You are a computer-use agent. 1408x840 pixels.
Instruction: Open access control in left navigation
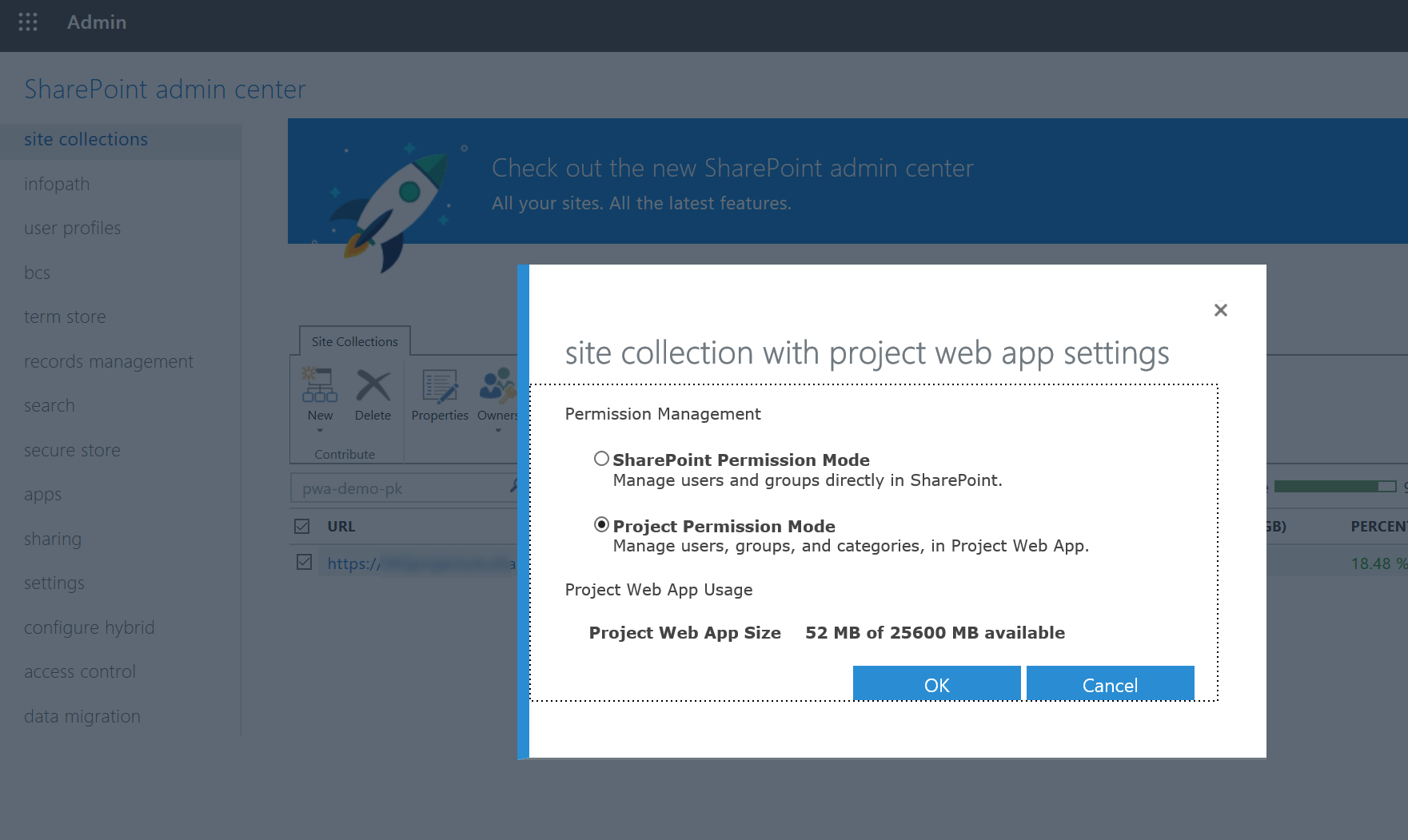[x=80, y=671]
